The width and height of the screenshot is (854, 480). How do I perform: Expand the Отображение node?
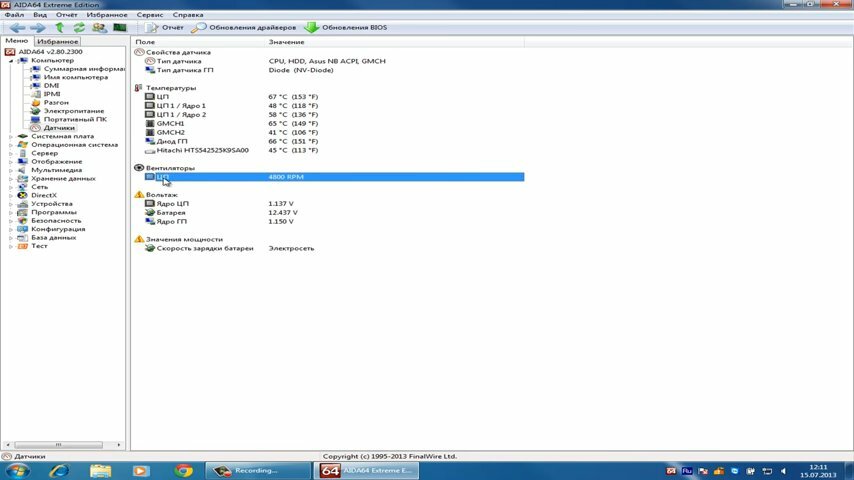pos(11,162)
